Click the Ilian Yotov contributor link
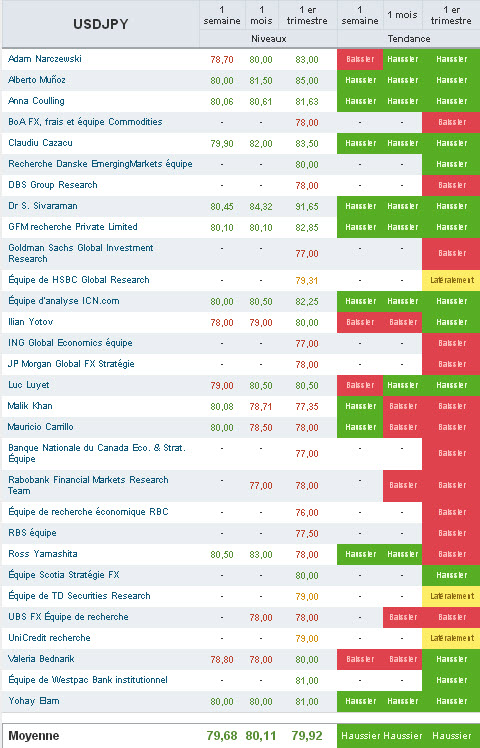 point(31,322)
